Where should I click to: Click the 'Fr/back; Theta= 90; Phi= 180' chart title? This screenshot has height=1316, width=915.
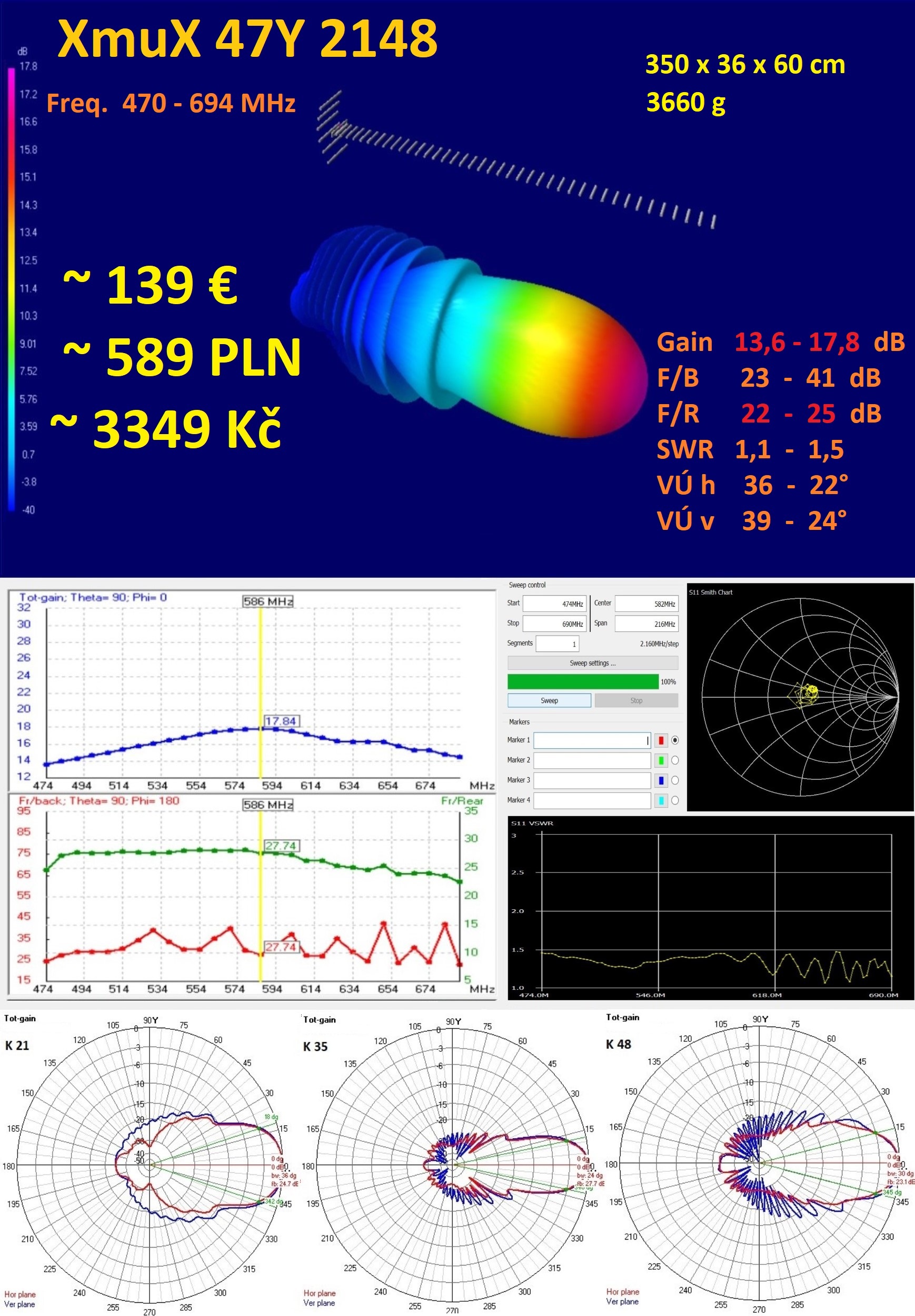[x=99, y=800]
